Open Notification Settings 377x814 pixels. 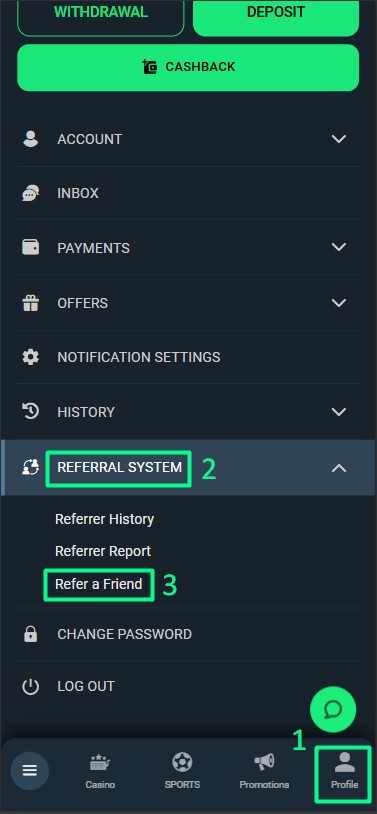[188, 357]
